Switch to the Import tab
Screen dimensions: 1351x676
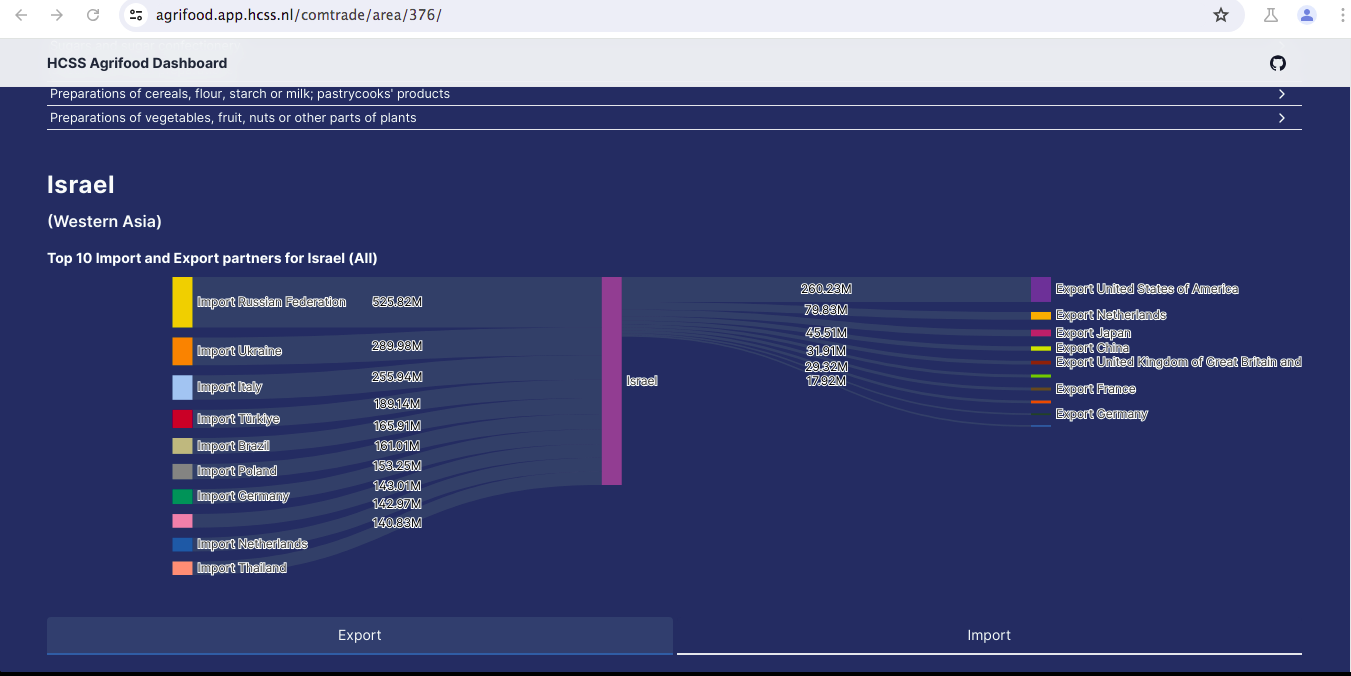click(989, 635)
